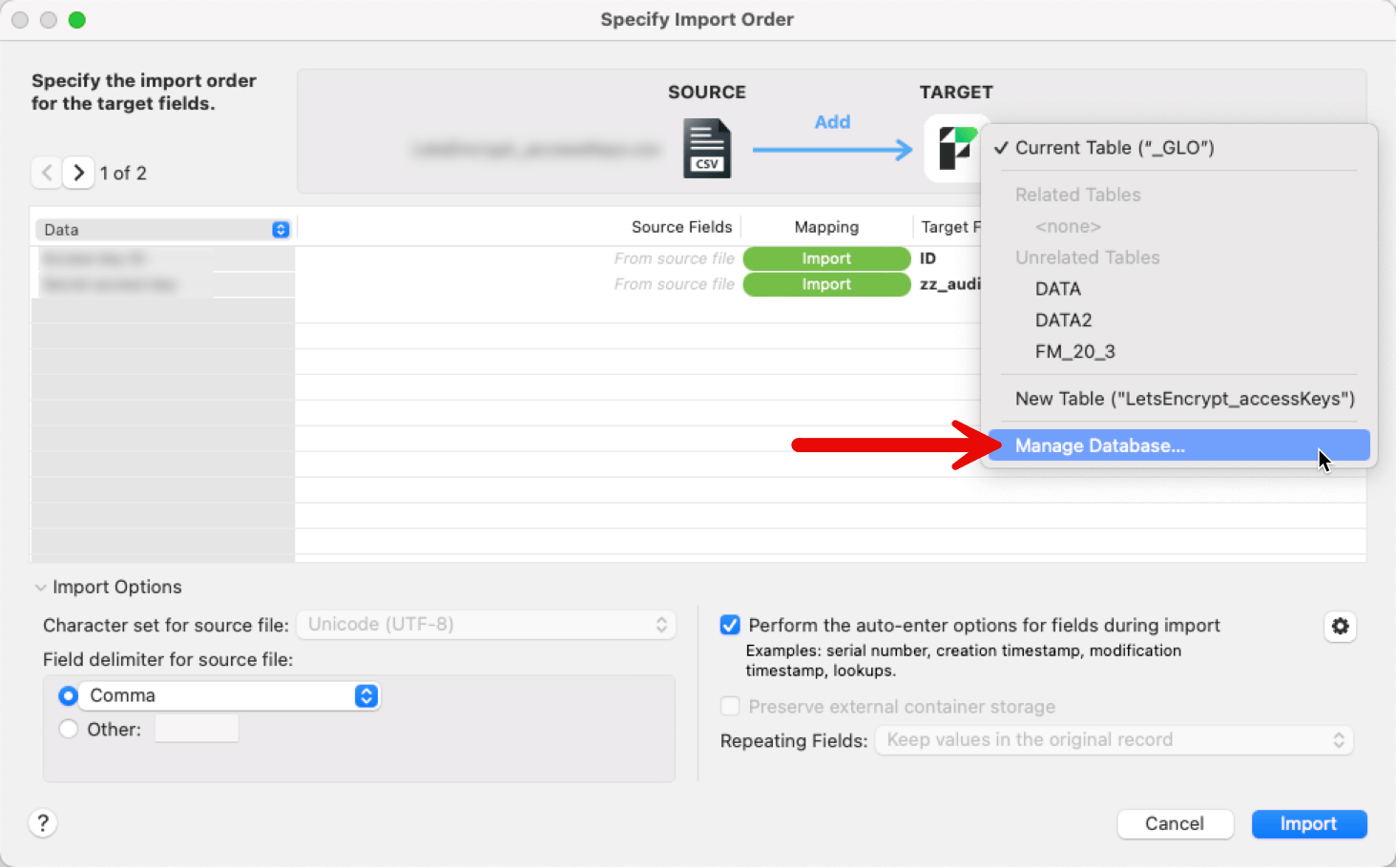Toggle the Import mapping for ID field
This screenshot has width=1397, height=868.
coord(826,258)
